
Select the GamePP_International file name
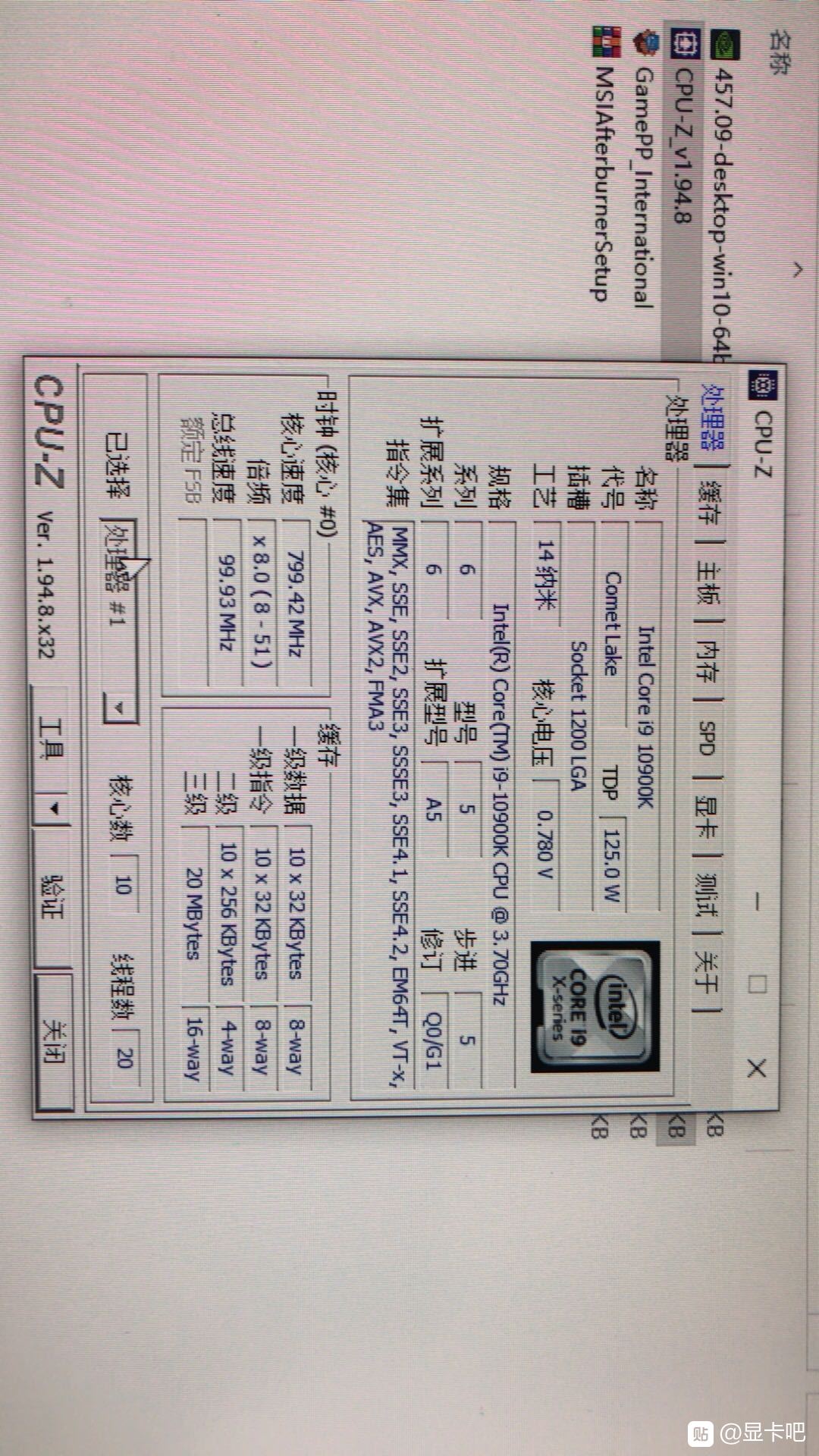643,186
